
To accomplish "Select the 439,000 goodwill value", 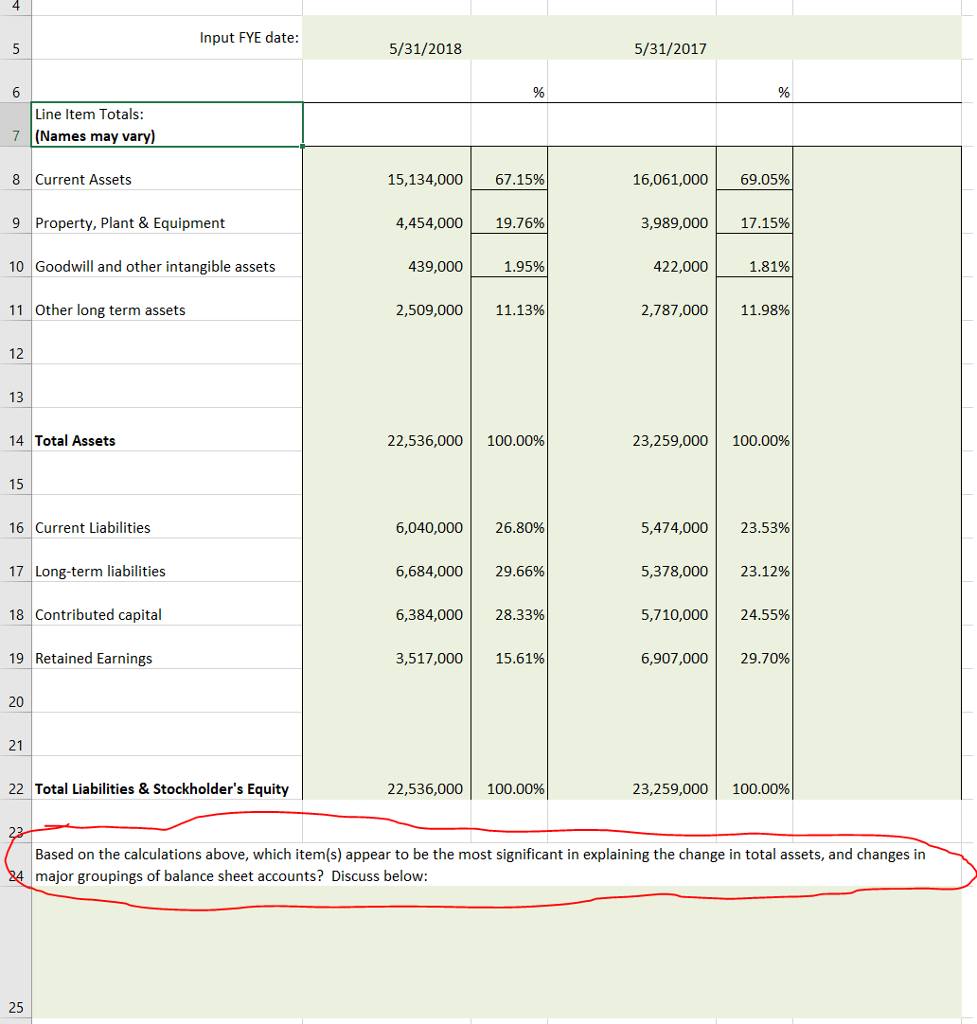I will click(x=387, y=256).
